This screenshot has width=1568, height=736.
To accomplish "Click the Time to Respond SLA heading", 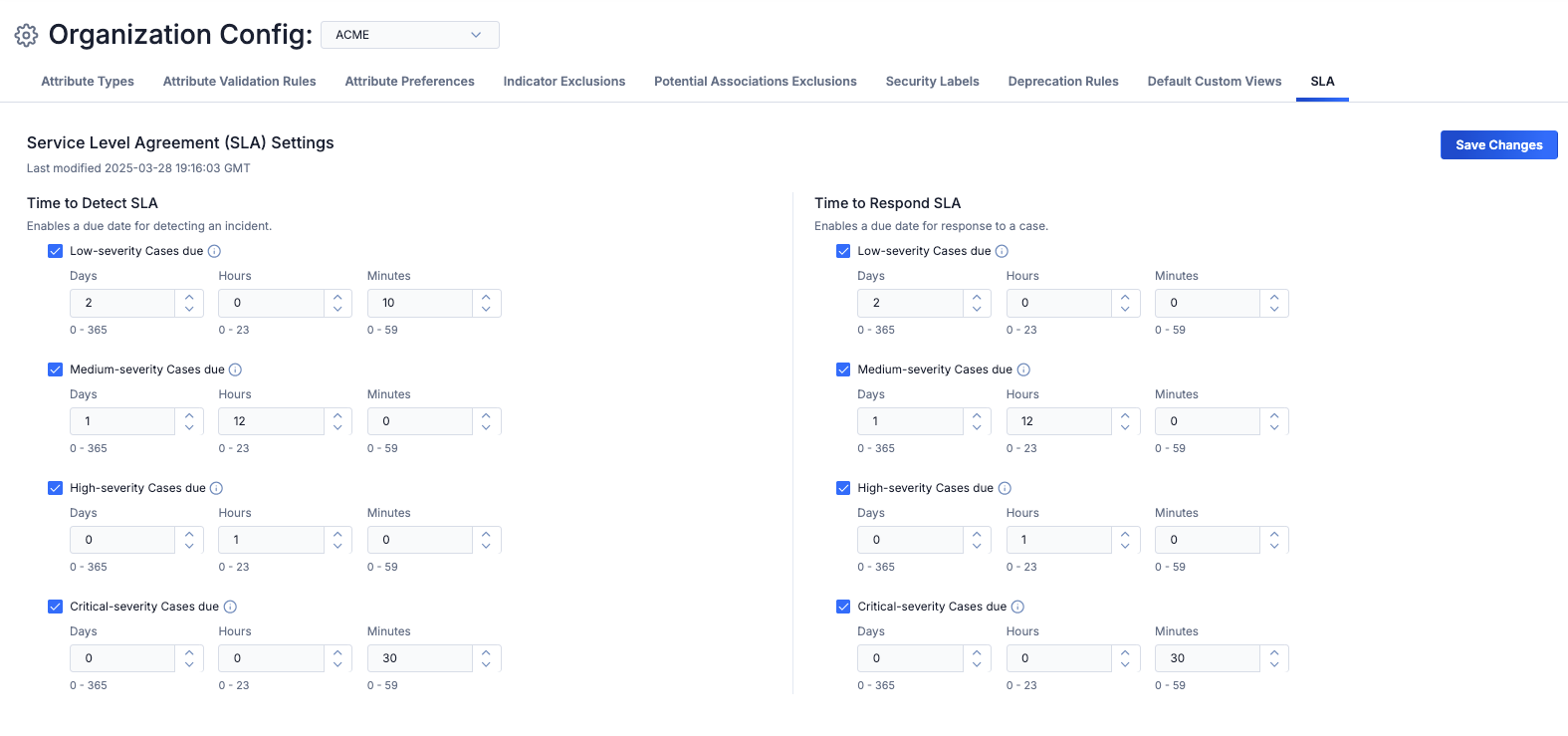I will [888, 203].
